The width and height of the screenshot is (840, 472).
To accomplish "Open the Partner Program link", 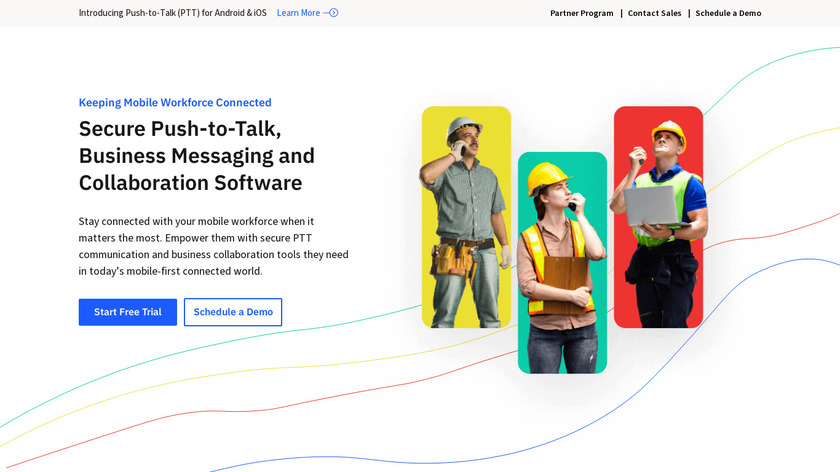I will pos(581,13).
